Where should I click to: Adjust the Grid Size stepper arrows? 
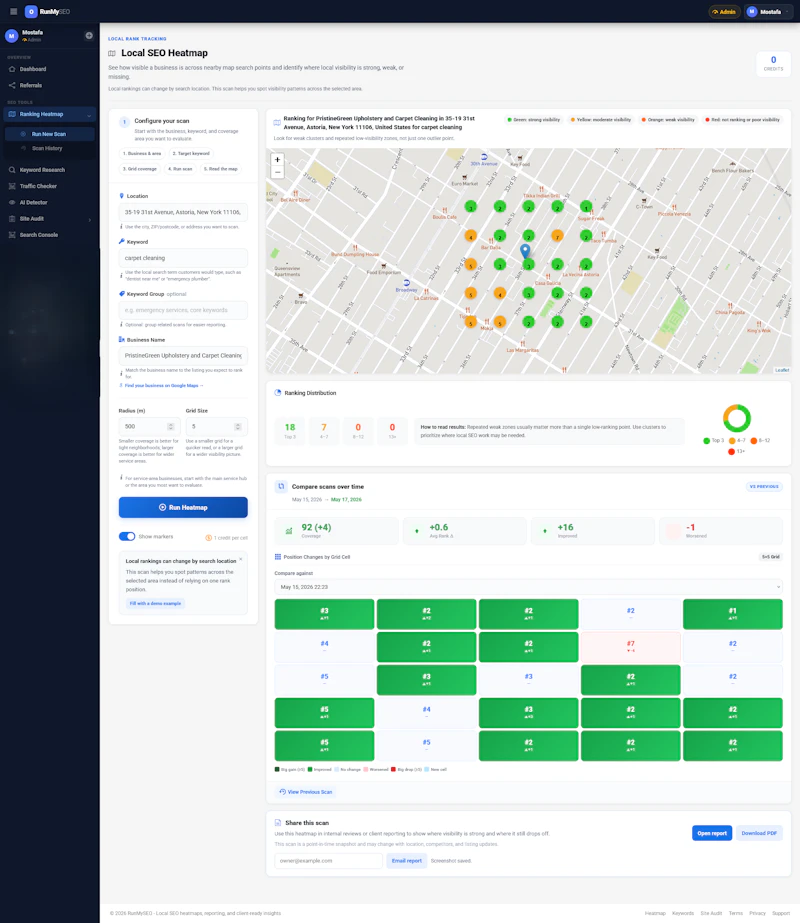click(x=238, y=427)
